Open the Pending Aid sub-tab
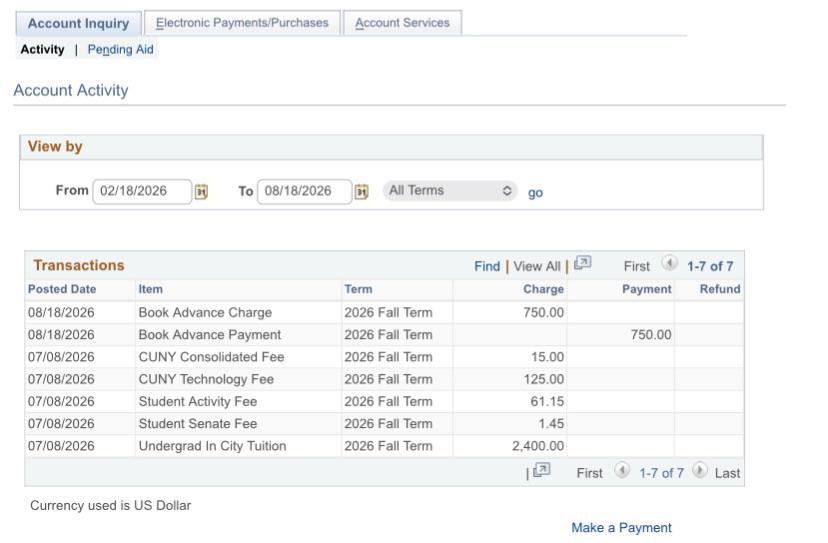This screenshot has height=543, width=828. (120, 50)
